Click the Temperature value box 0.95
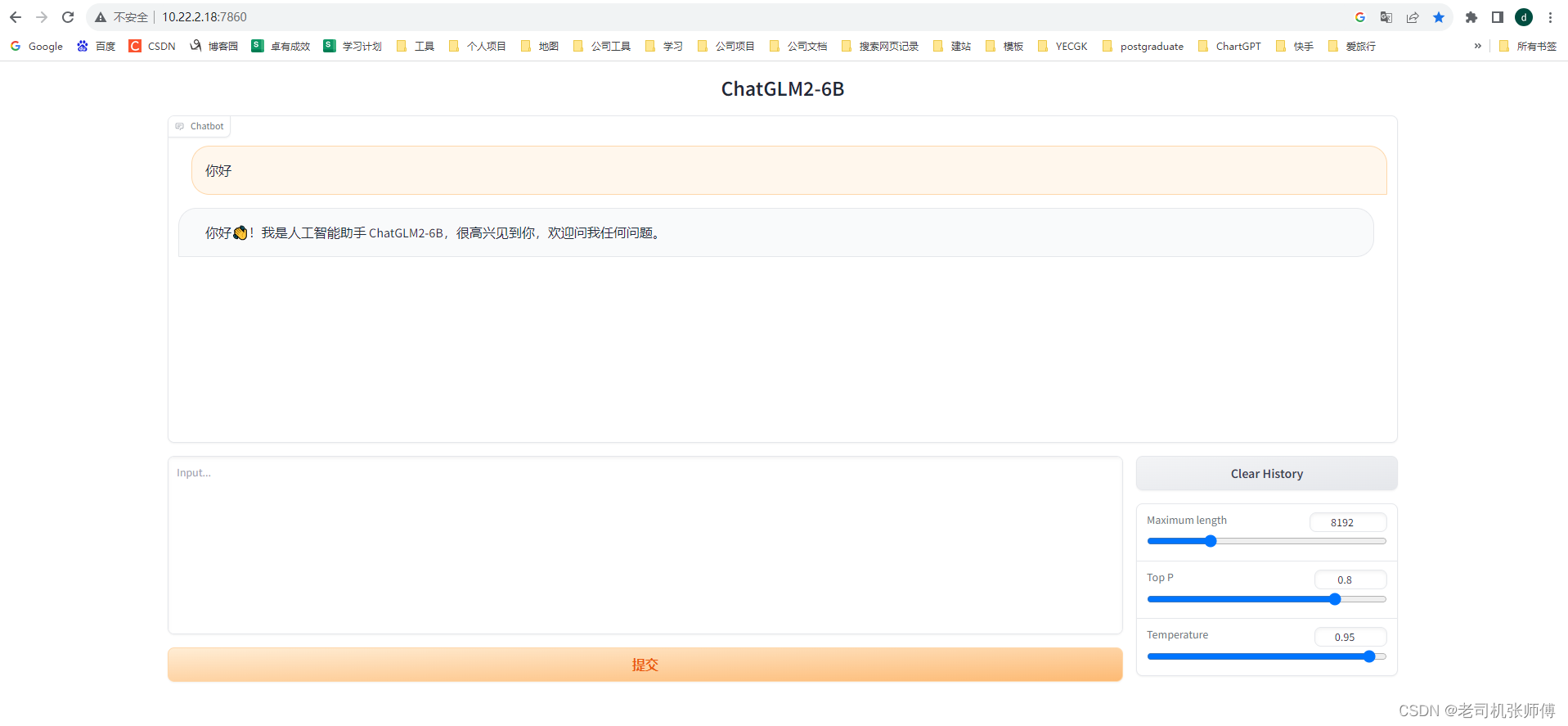The width and height of the screenshot is (1568, 726). [1350, 637]
